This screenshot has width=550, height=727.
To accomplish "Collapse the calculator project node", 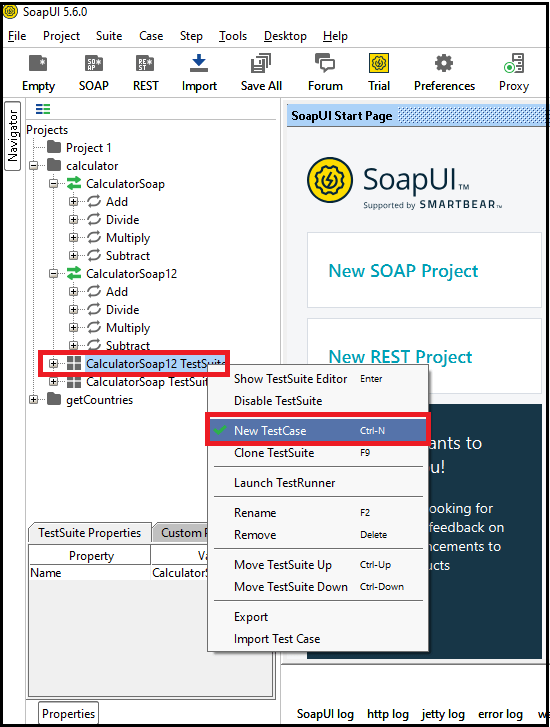I will pos(33,166).
